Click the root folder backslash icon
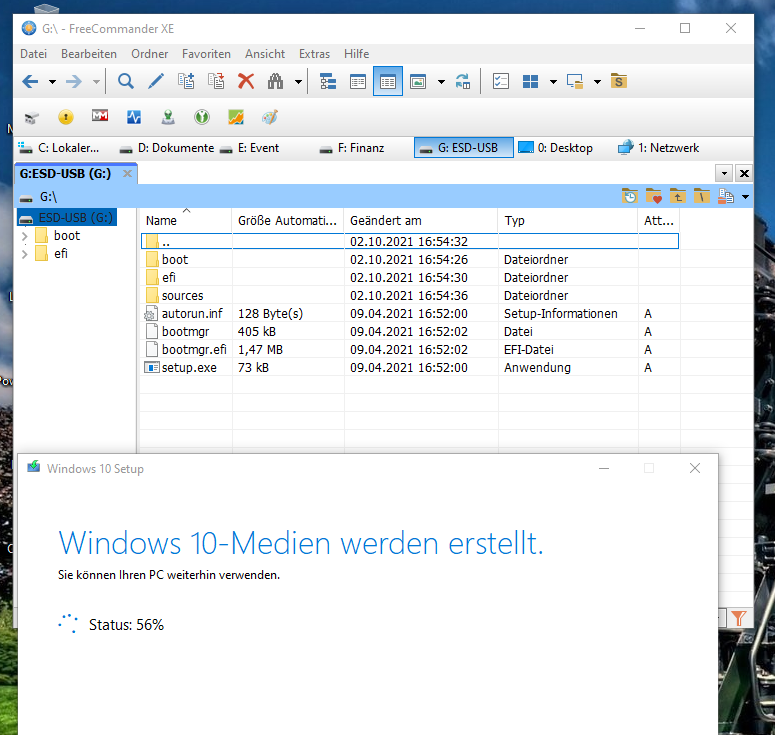Image resolution: width=775 pixels, height=735 pixels. click(x=701, y=196)
